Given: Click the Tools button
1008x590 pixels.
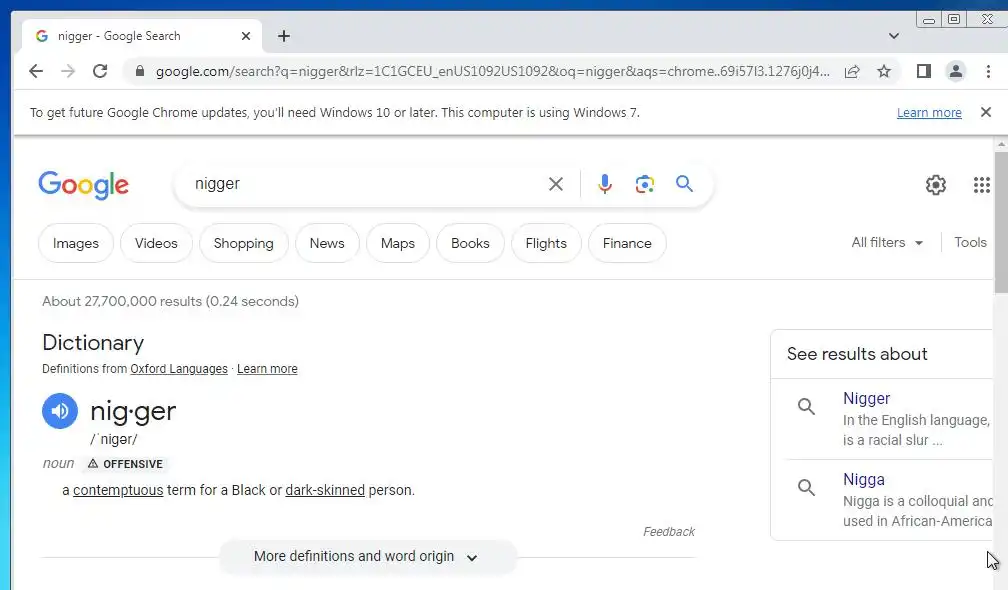Looking at the screenshot, I should [970, 243].
